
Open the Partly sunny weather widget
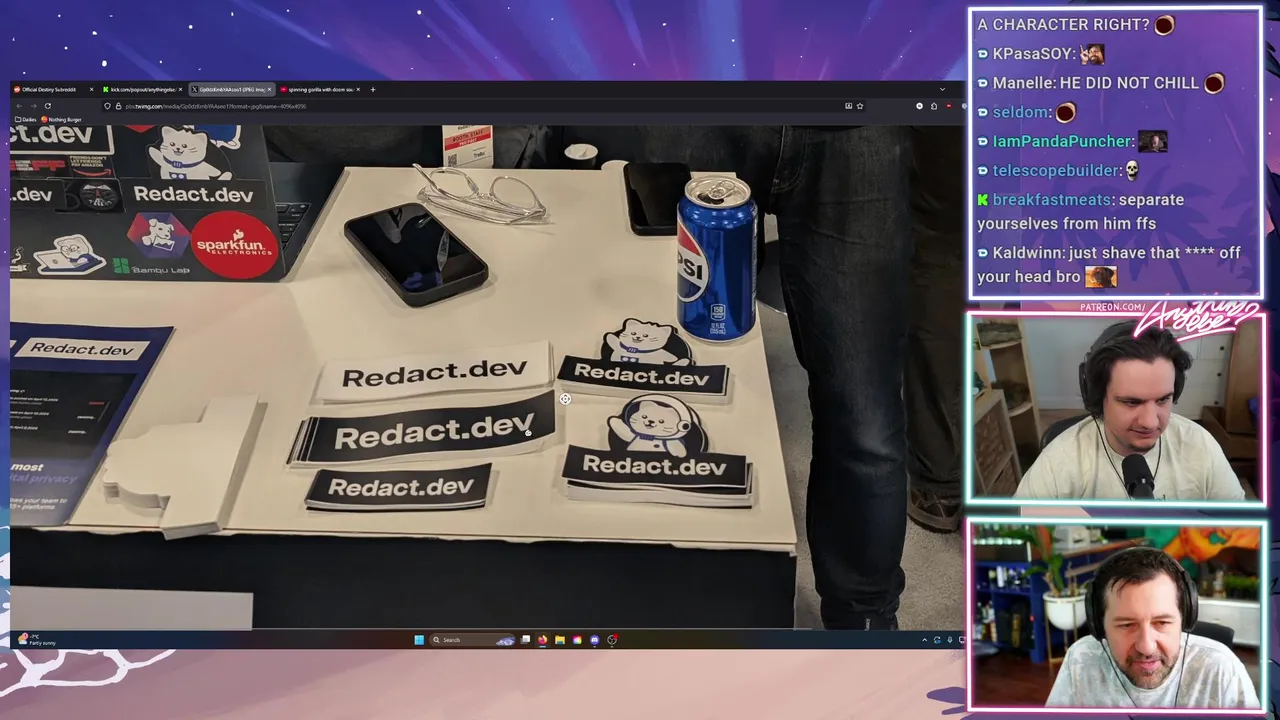38,640
